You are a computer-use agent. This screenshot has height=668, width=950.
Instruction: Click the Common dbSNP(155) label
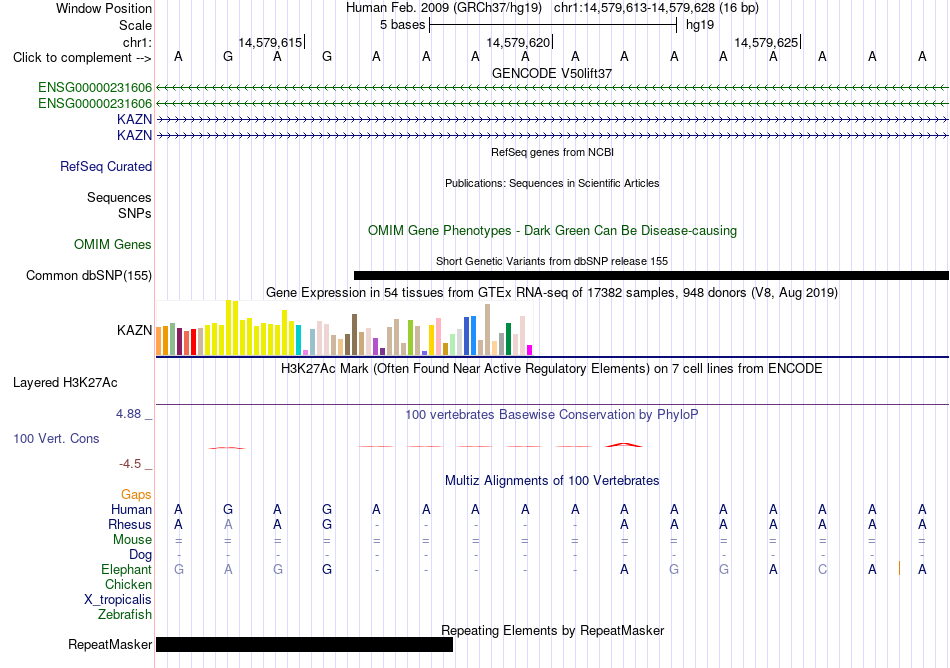(x=88, y=276)
